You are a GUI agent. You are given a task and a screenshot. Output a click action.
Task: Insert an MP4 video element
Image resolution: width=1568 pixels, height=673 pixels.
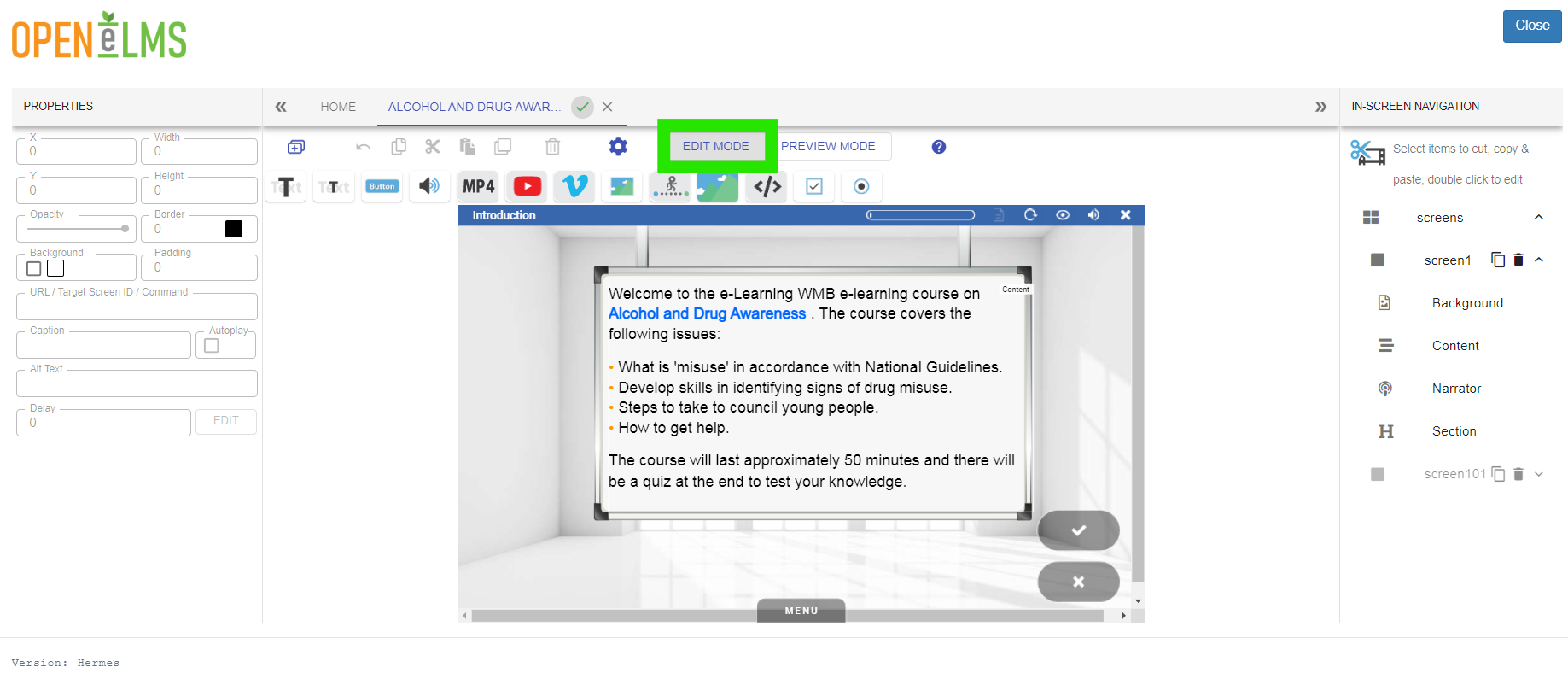click(x=479, y=186)
